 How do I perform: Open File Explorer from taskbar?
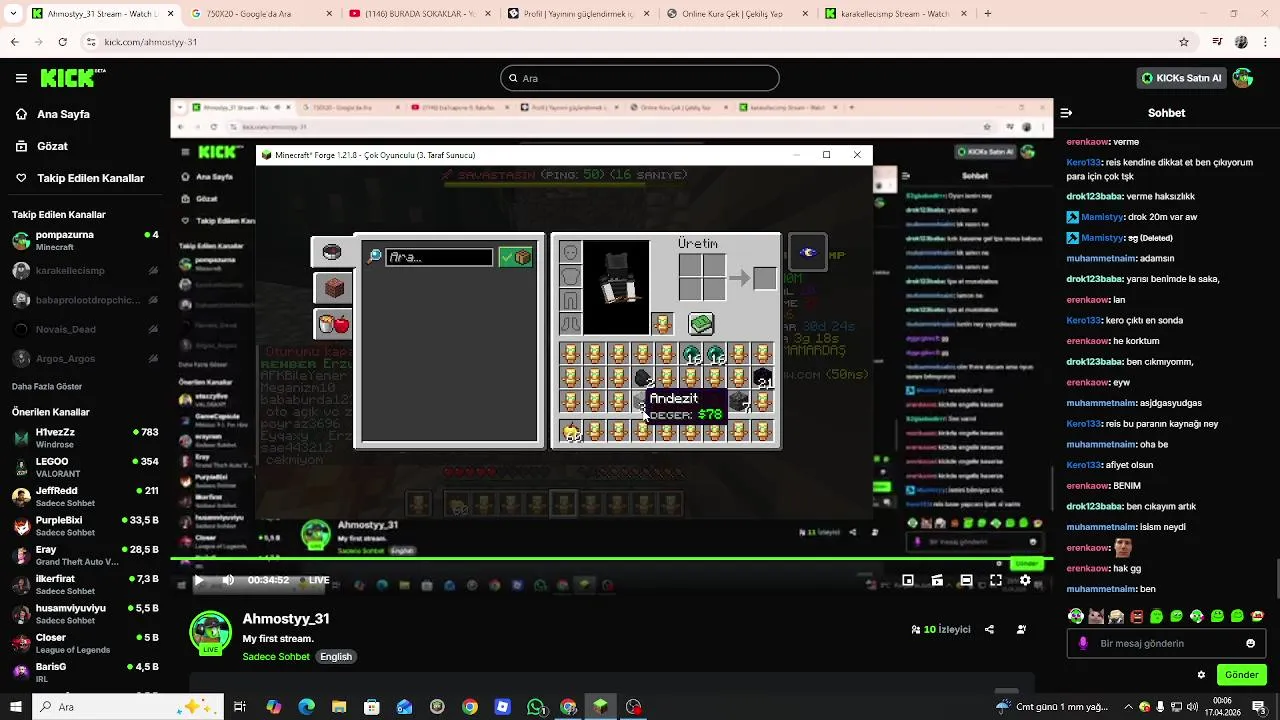pos(339,707)
